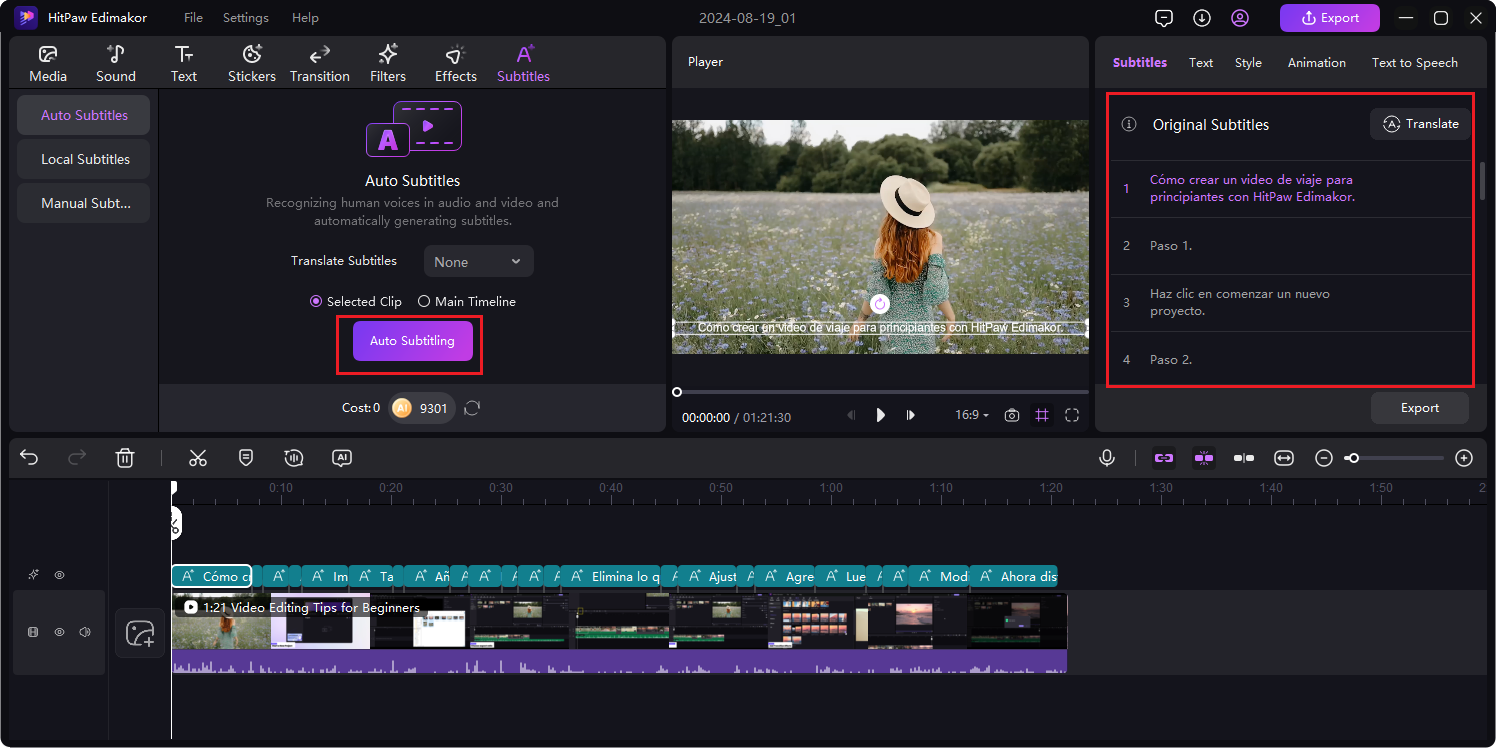Open the Stickers panel
This screenshot has width=1496, height=748.
click(x=252, y=64)
